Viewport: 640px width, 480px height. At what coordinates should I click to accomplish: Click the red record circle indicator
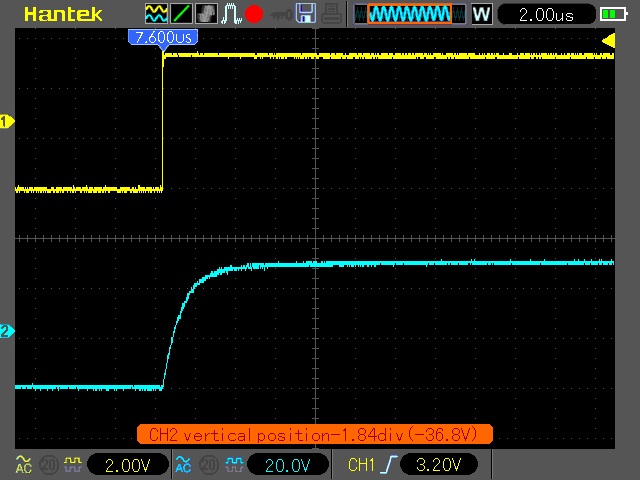(254, 14)
